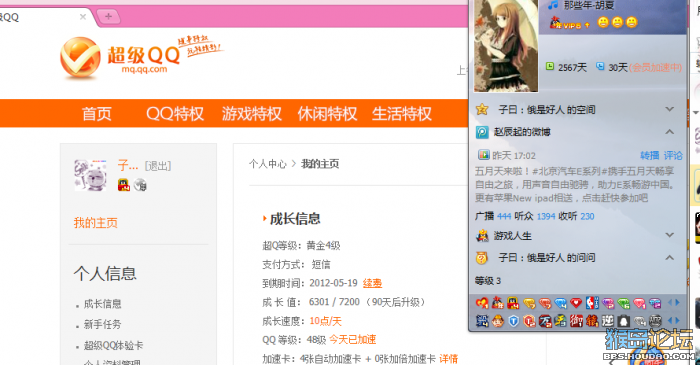700x365 pixels.
Task: Click the gray 逆 game badge
Action: click(608, 321)
